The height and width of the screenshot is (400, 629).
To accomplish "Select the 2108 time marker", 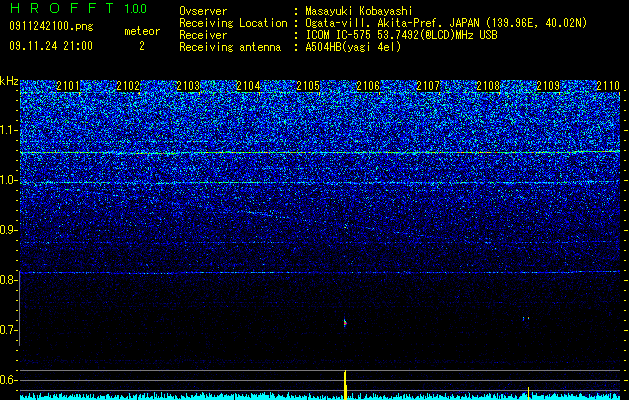I will click(488, 86).
